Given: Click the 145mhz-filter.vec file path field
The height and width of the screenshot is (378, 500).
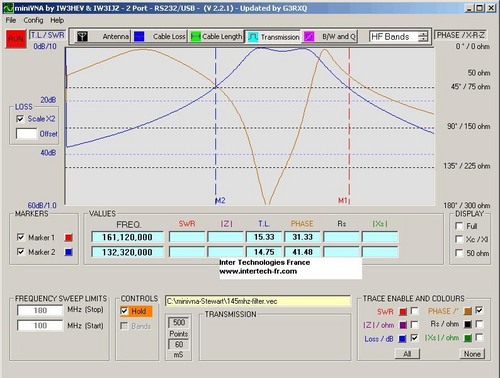Looking at the screenshot, I should 258,301.
